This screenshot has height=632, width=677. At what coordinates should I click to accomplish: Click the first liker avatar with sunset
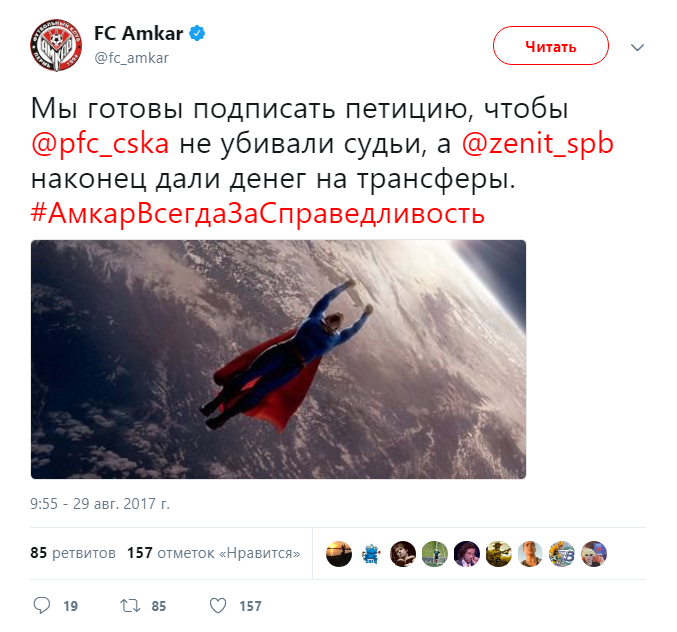coord(339,553)
